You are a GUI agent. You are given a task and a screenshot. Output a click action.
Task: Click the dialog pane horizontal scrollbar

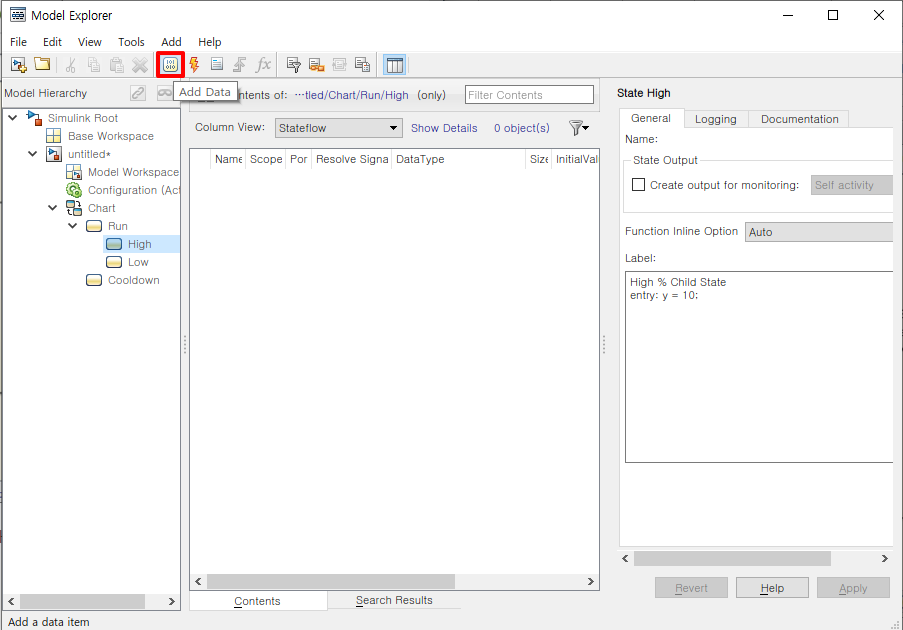732,559
